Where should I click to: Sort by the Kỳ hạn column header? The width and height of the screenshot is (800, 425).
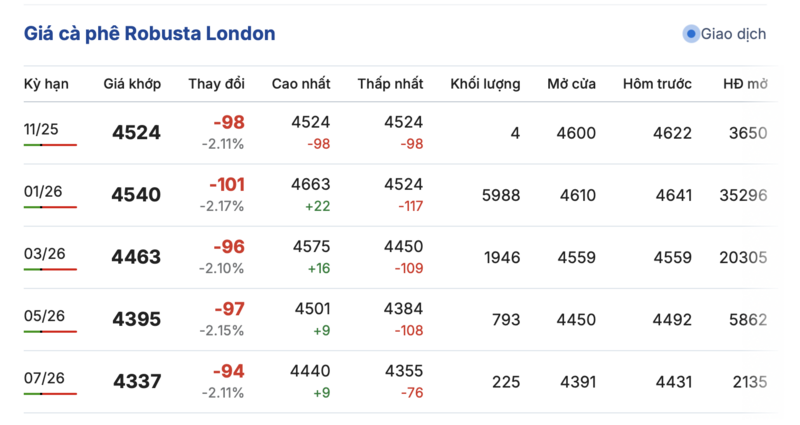[46, 84]
